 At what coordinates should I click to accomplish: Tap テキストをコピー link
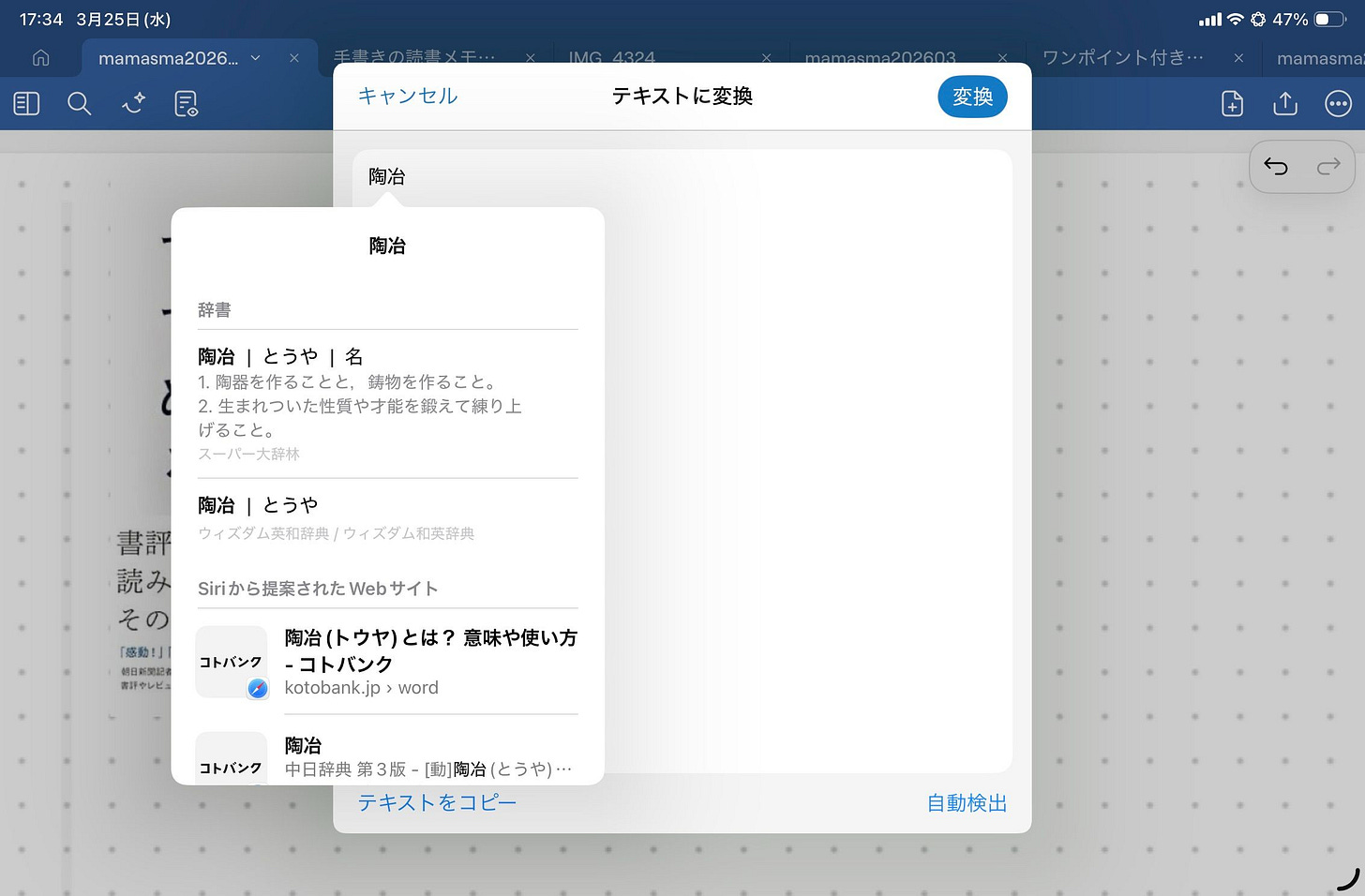click(x=437, y=802)
